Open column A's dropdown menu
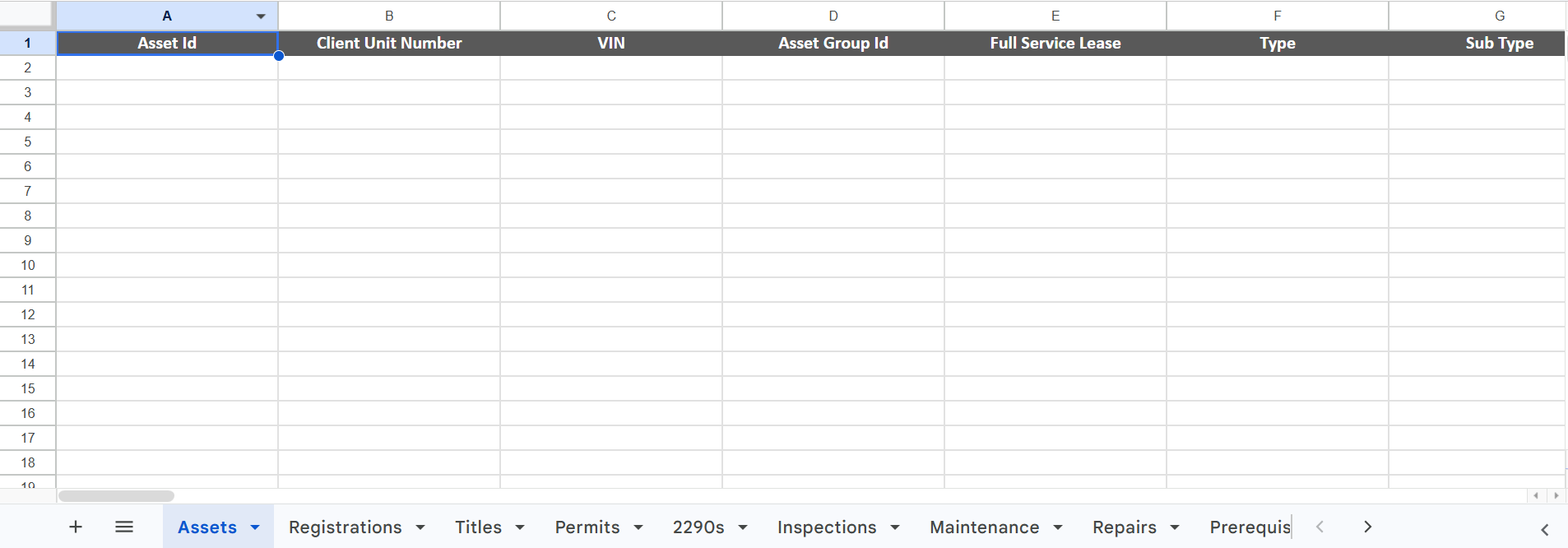This screenshot has height=548, width=1568. 261,15
